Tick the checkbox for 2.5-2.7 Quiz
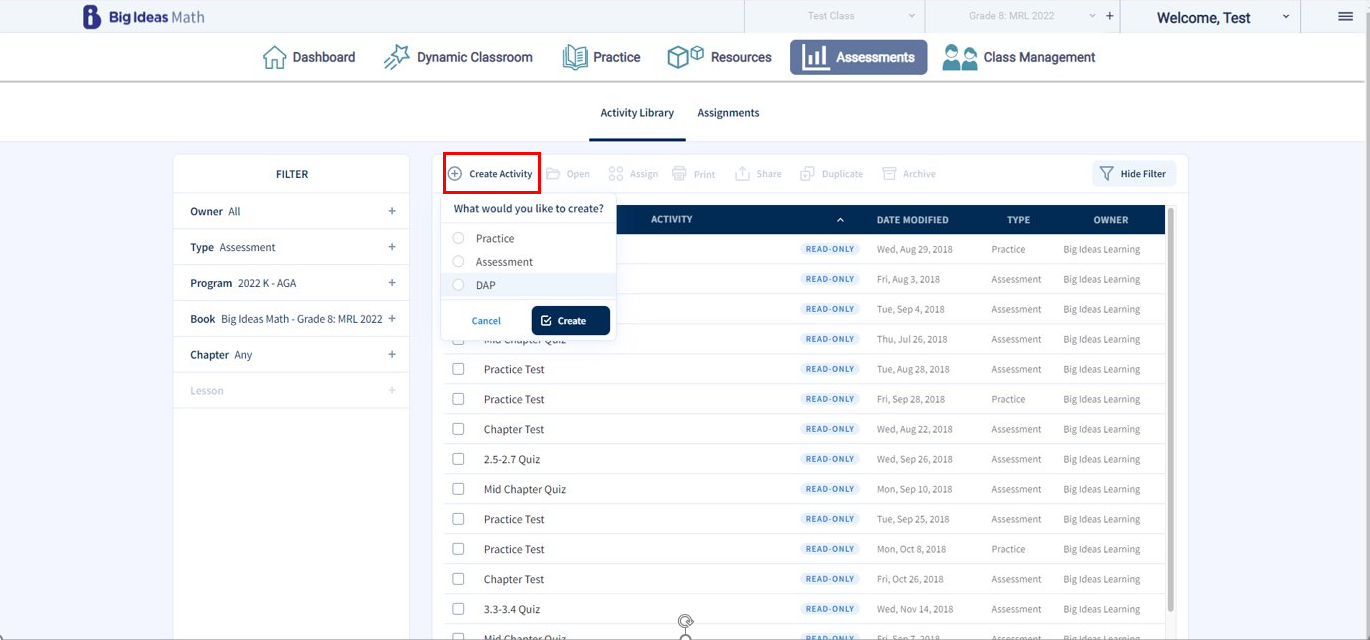The width and height of the screenshot is (1370, 640). 458,459
